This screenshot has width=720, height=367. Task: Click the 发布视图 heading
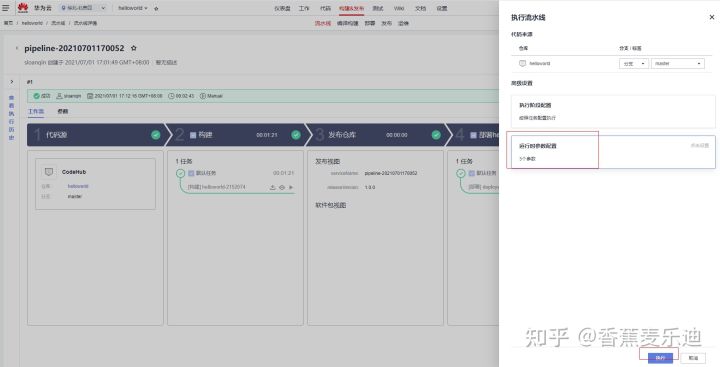[x=327, y=161]
